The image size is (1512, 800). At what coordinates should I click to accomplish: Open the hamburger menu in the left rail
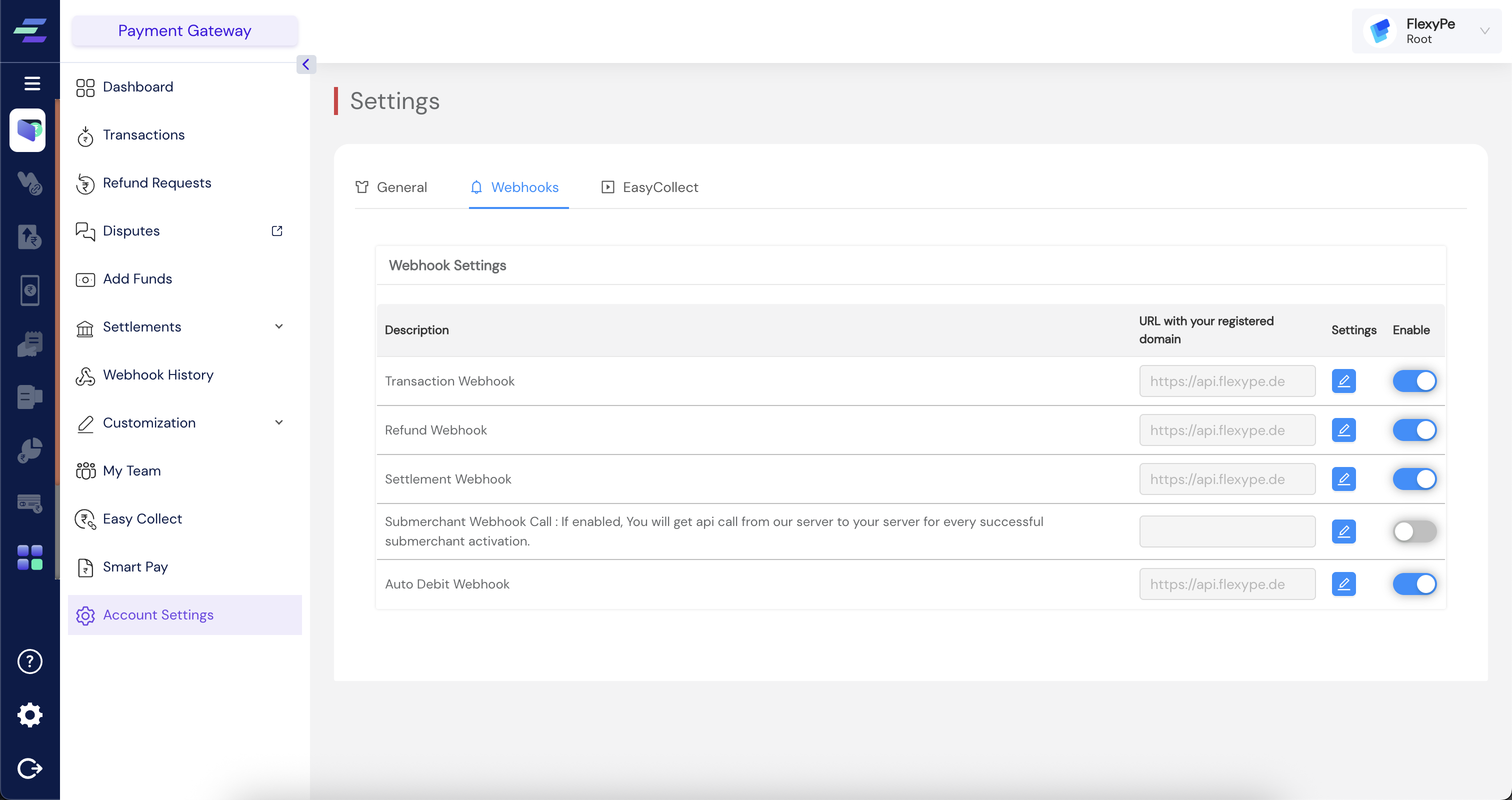[x=31, y=83]
